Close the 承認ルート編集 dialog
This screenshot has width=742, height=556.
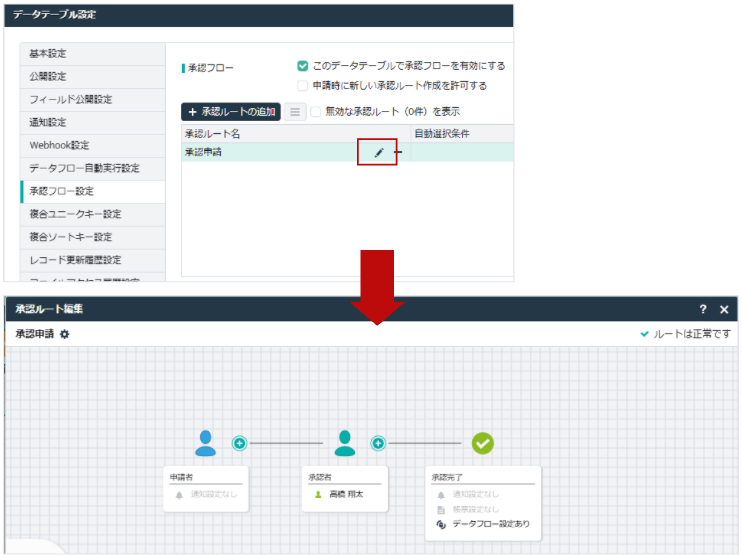(724, 310)
